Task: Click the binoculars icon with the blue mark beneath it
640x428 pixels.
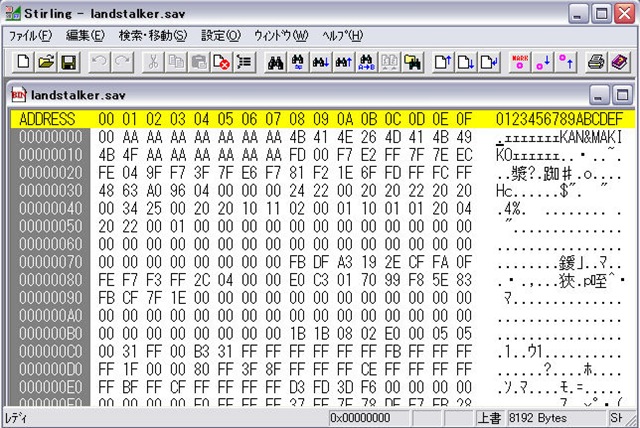Action: pos(298,62)
